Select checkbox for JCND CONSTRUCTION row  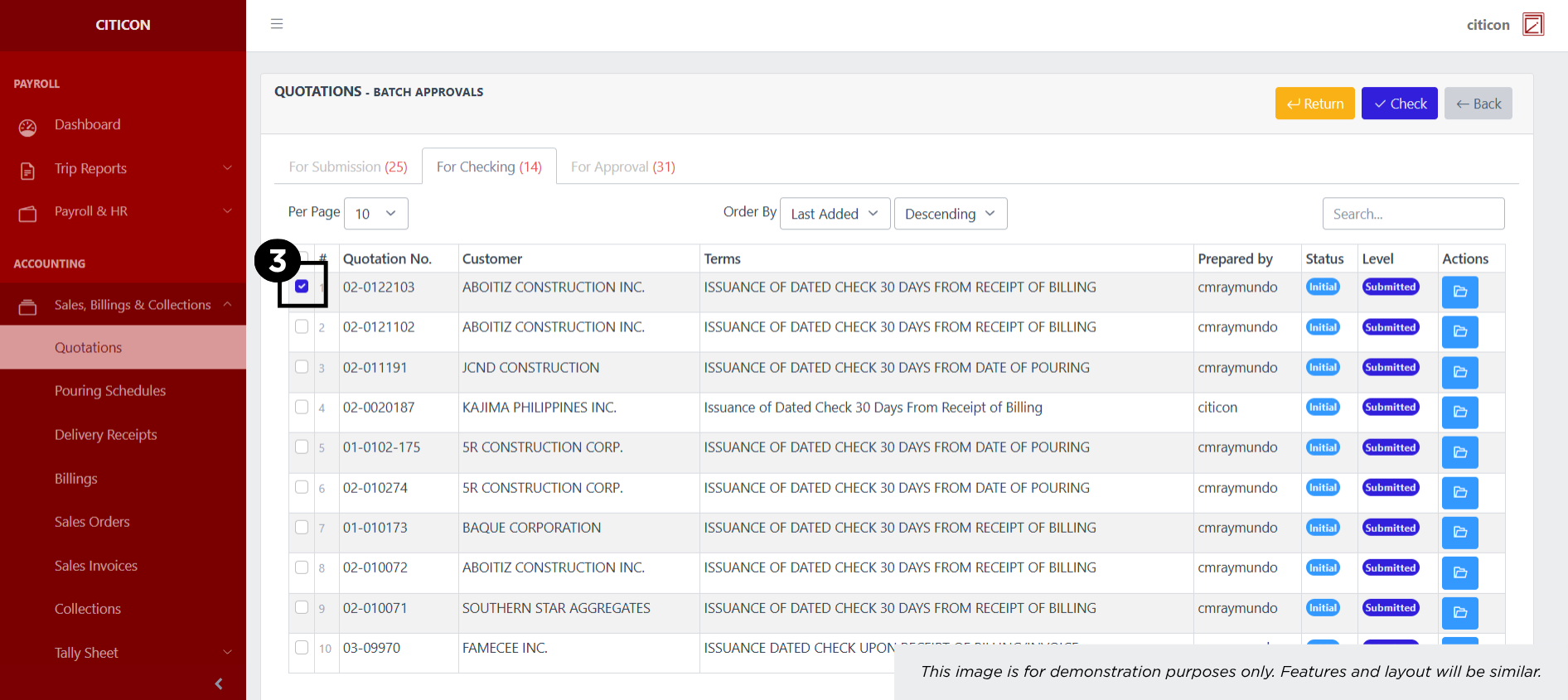point(302,367)
